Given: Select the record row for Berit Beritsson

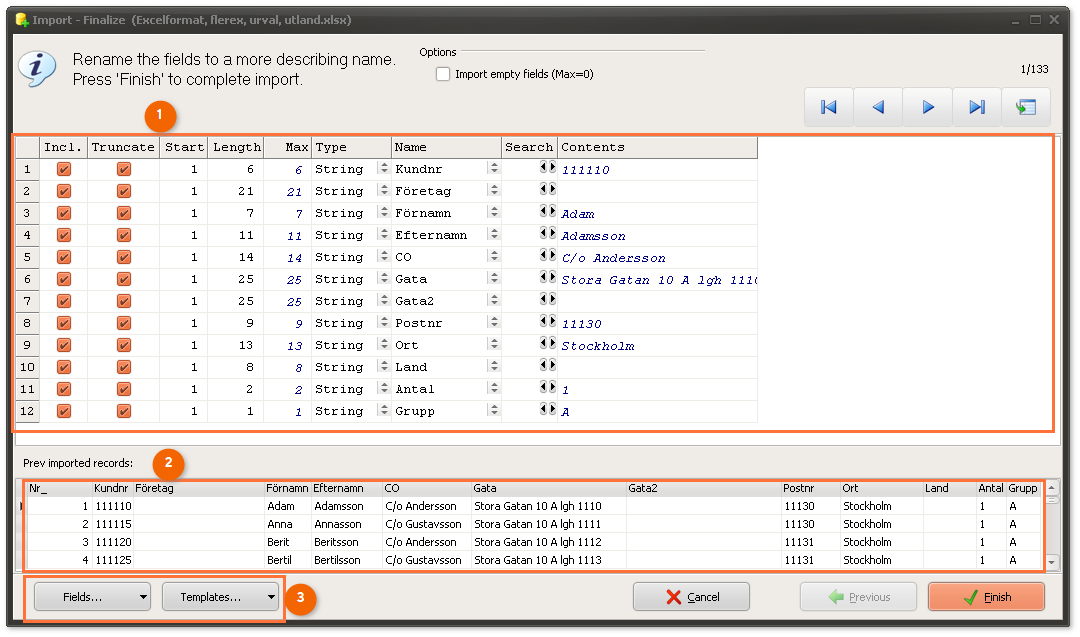Looking at the screenshot, I should (533, 542).
